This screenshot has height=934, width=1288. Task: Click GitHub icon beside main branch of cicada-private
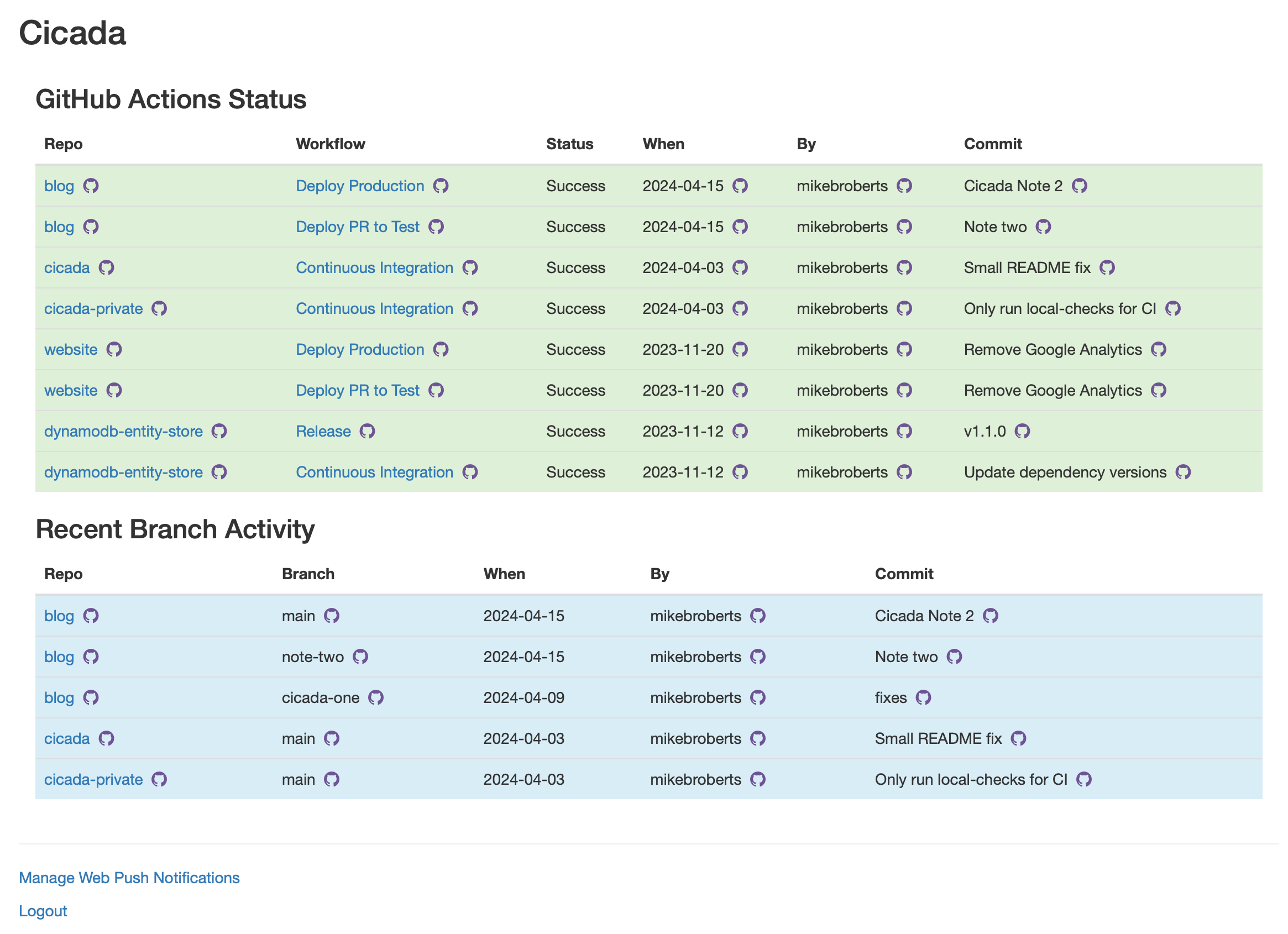(332, 779)
